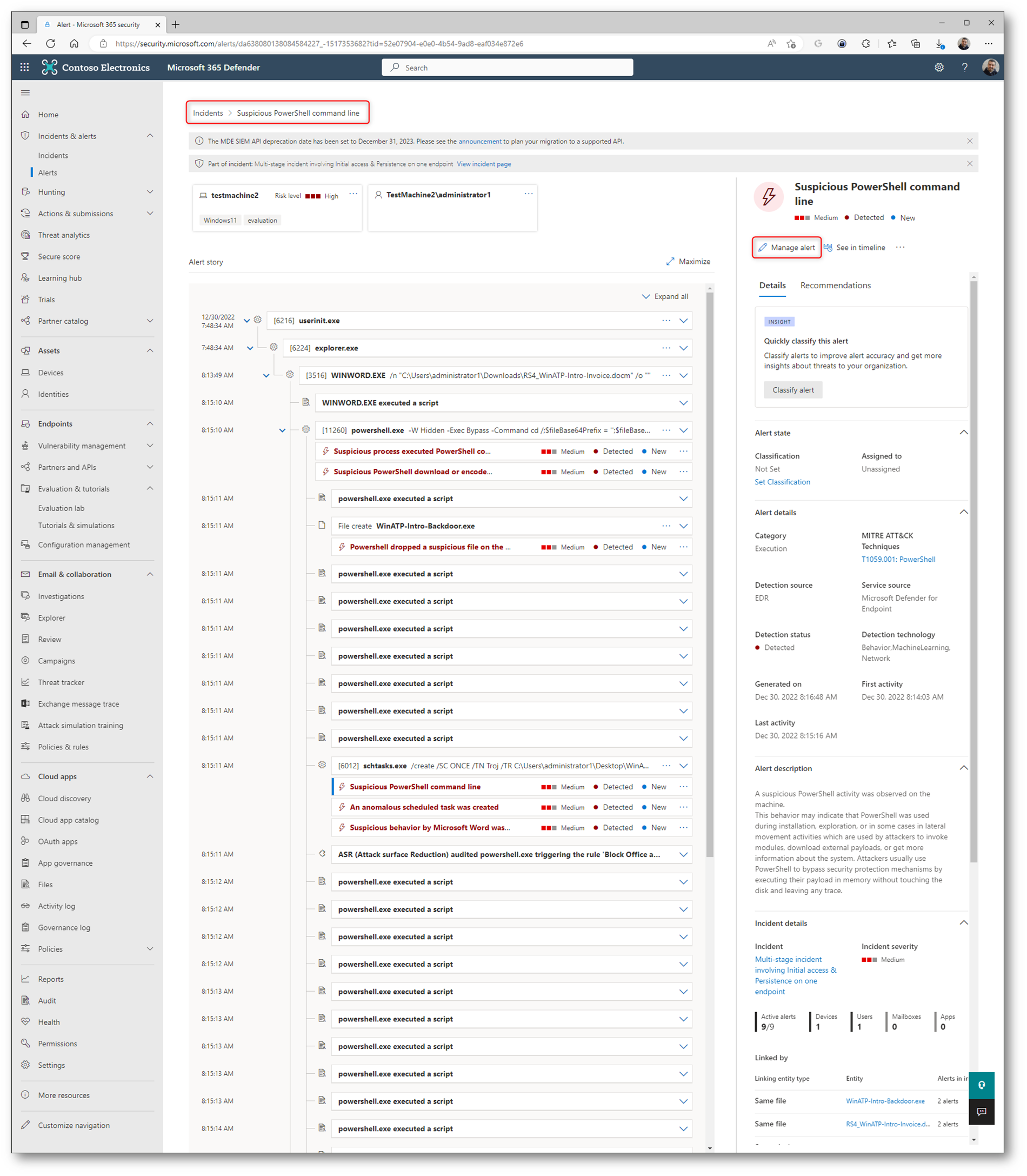The width and height of the screenshot is (1027, 1176).
Task: Add page to favorites star icon
Action: (791, 44)
